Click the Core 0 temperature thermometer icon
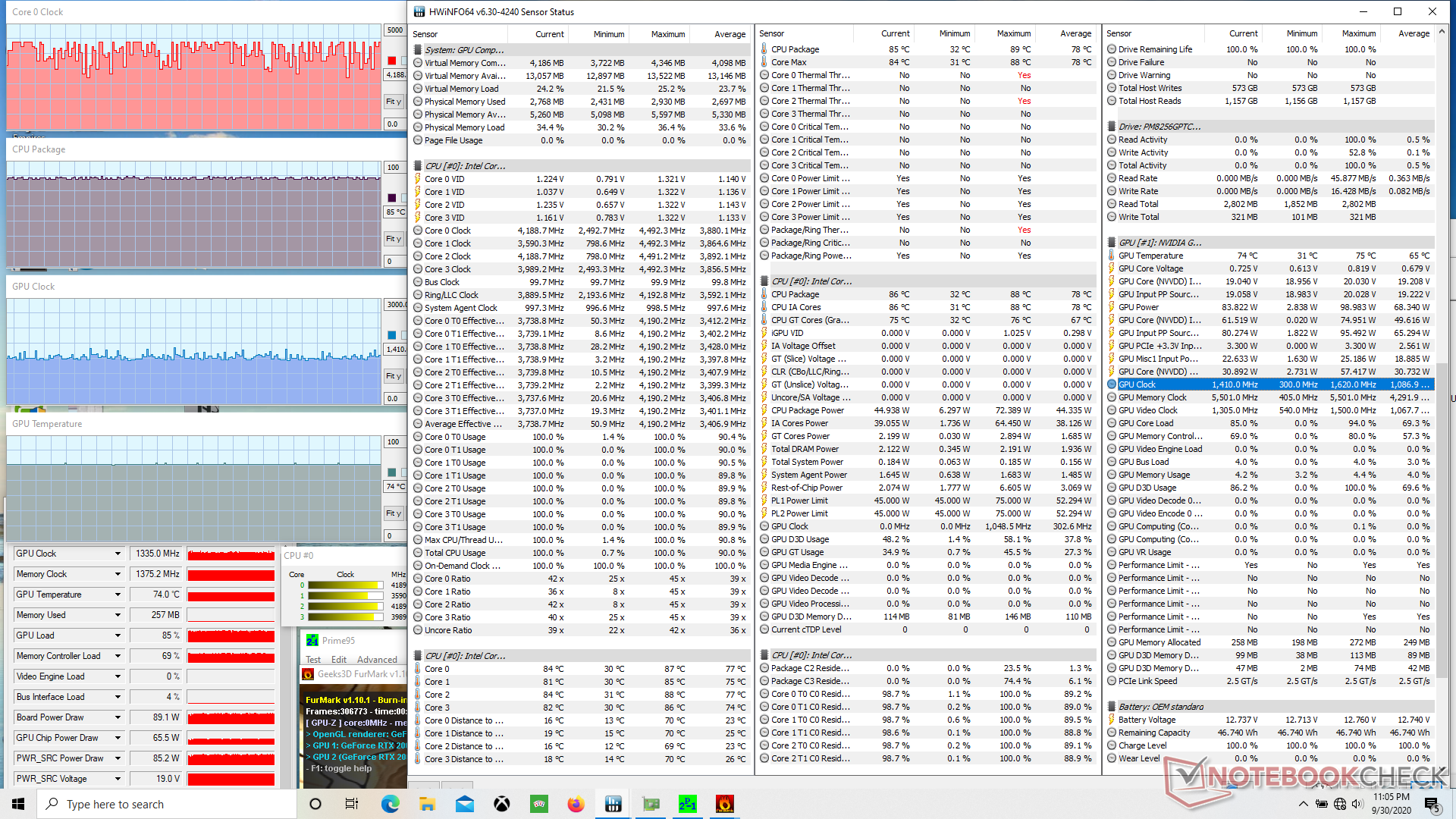 tap(418, 669)
